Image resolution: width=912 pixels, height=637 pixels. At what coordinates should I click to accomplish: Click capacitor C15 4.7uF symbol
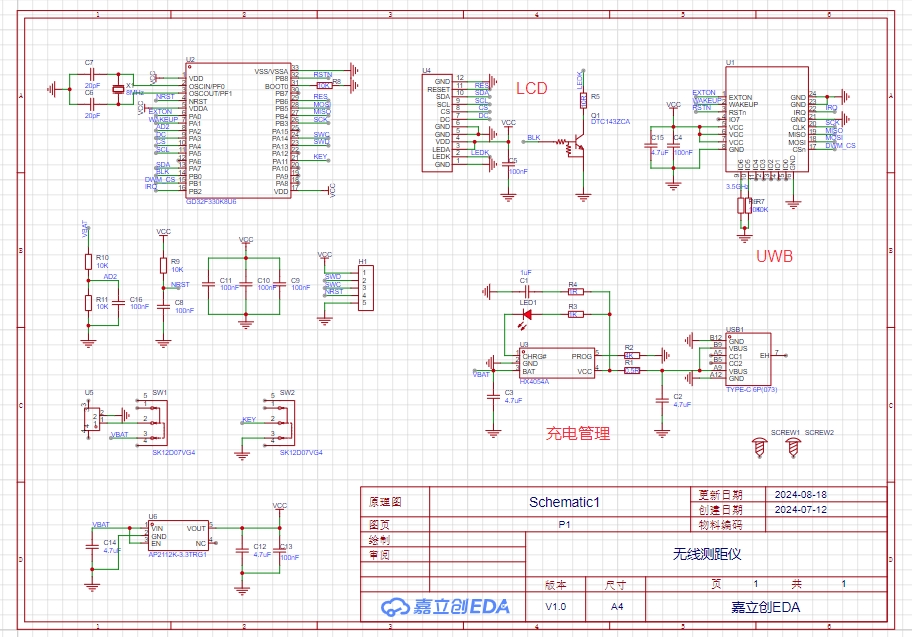[x=651, y=146]
